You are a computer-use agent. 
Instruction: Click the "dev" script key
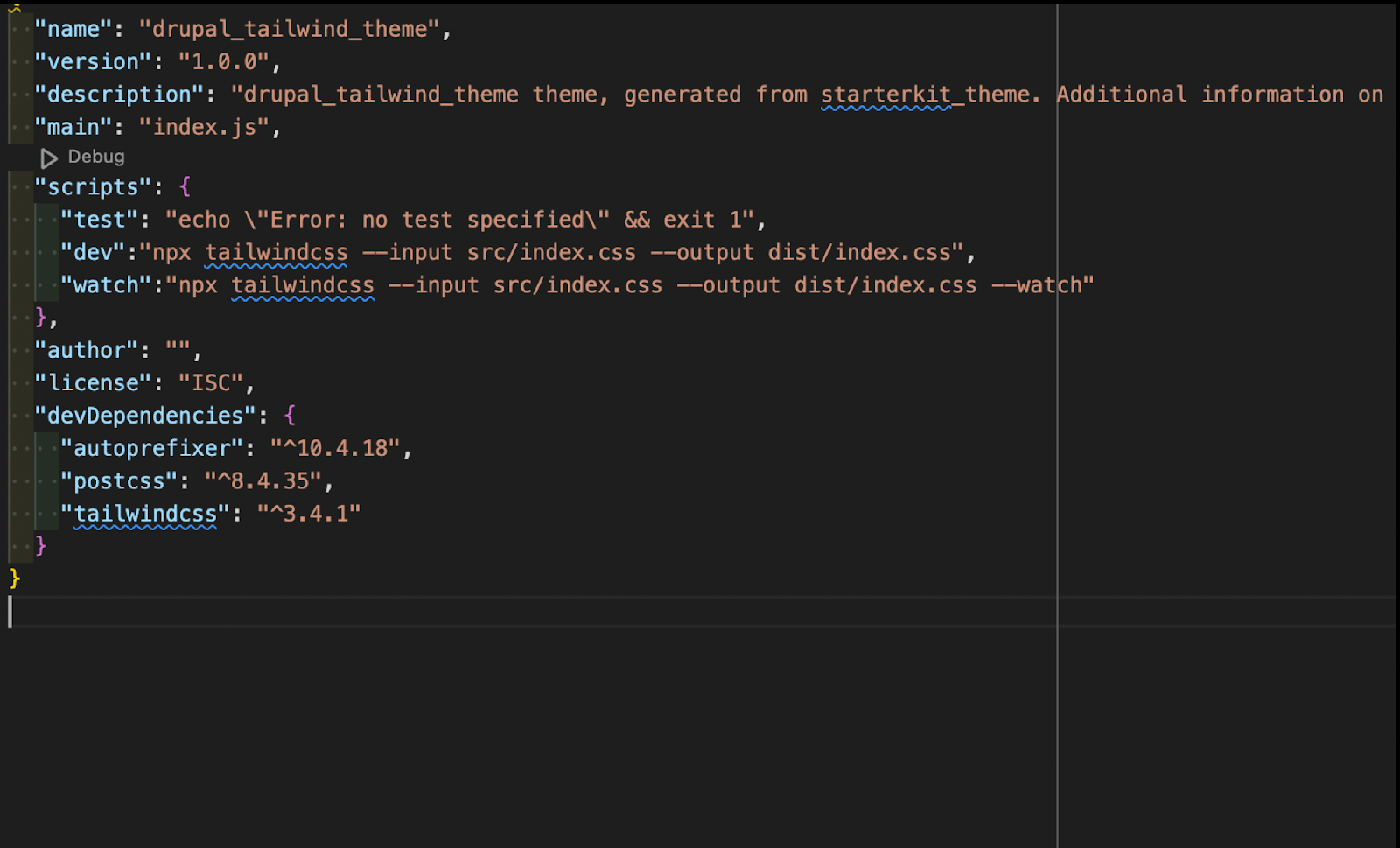tap(93, 253)
